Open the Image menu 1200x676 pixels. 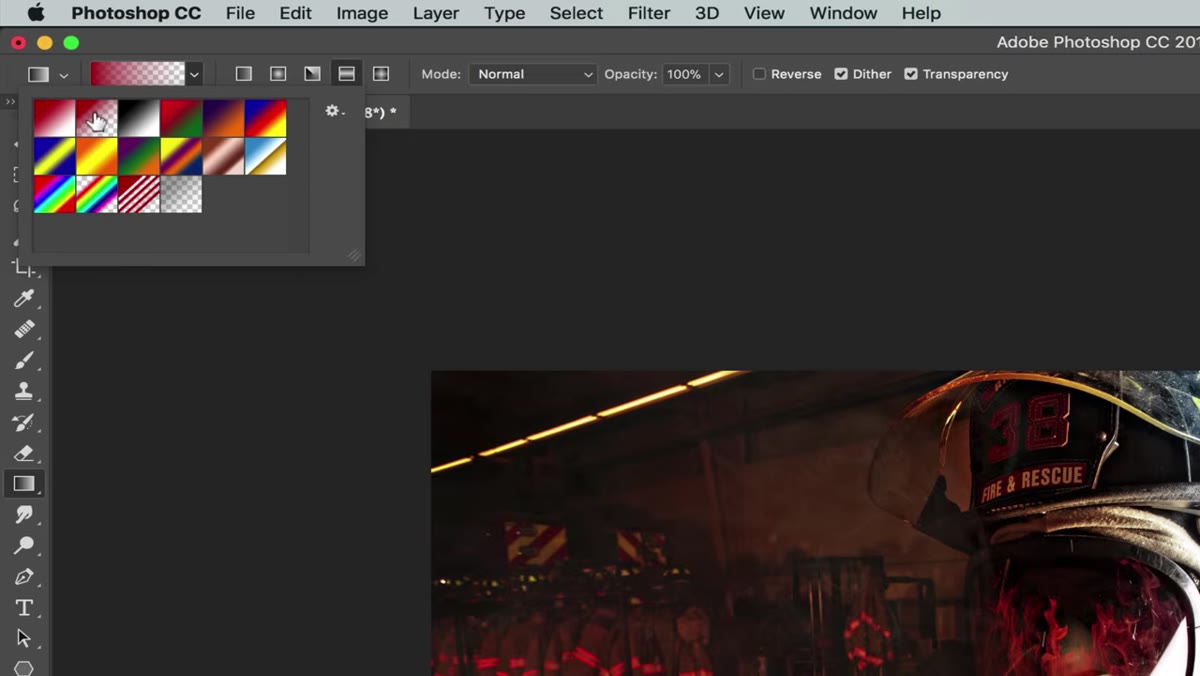[x=362, y=13]
